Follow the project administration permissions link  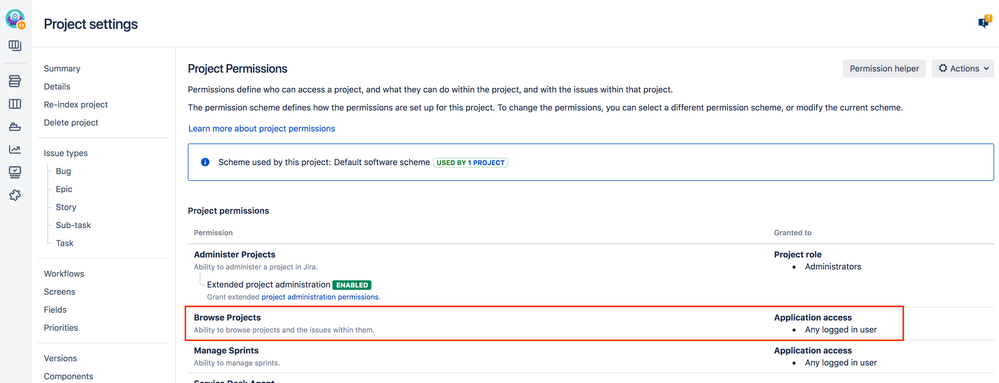pos(320,297)
